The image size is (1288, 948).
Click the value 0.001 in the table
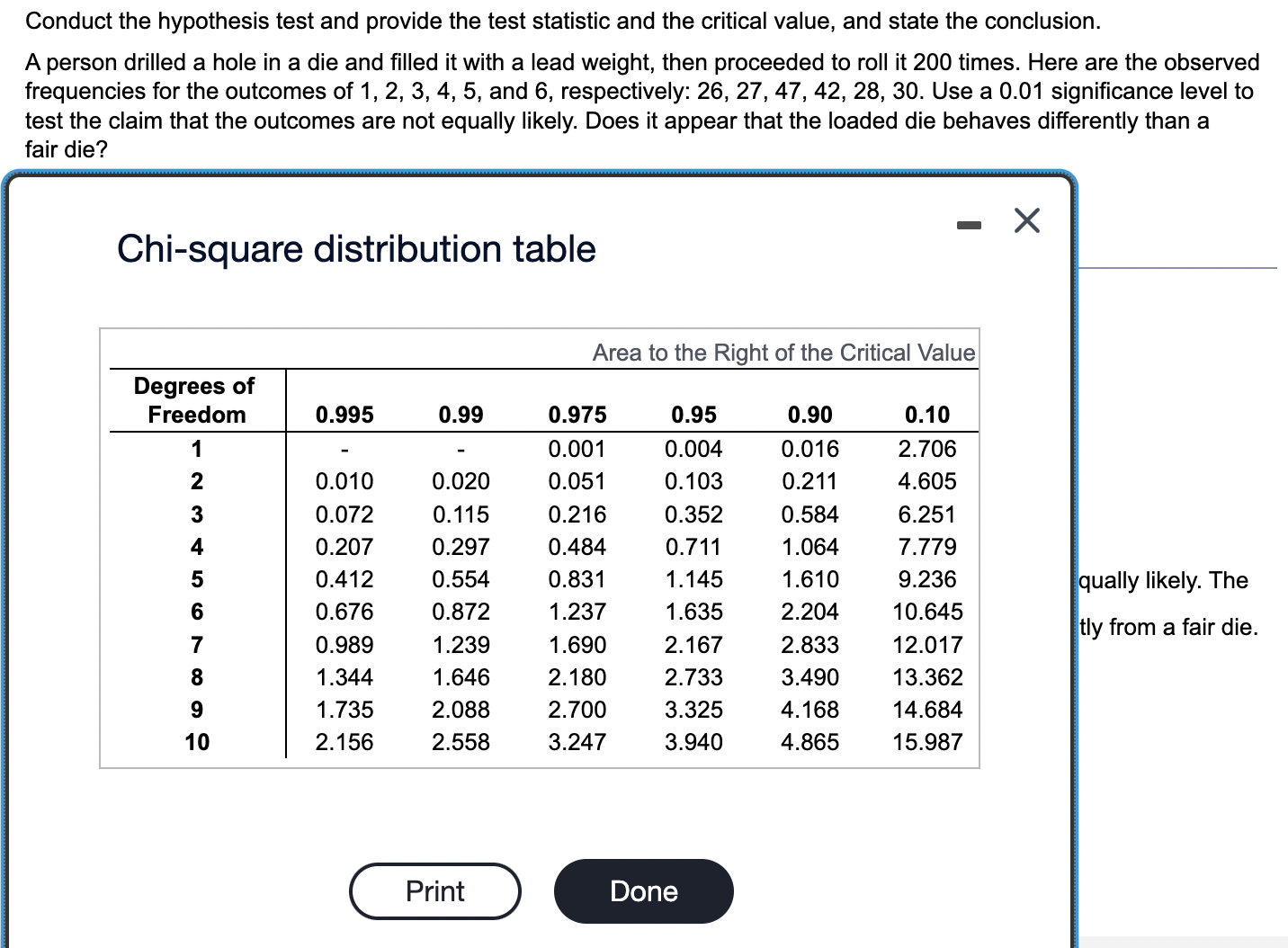pos(577,449)
